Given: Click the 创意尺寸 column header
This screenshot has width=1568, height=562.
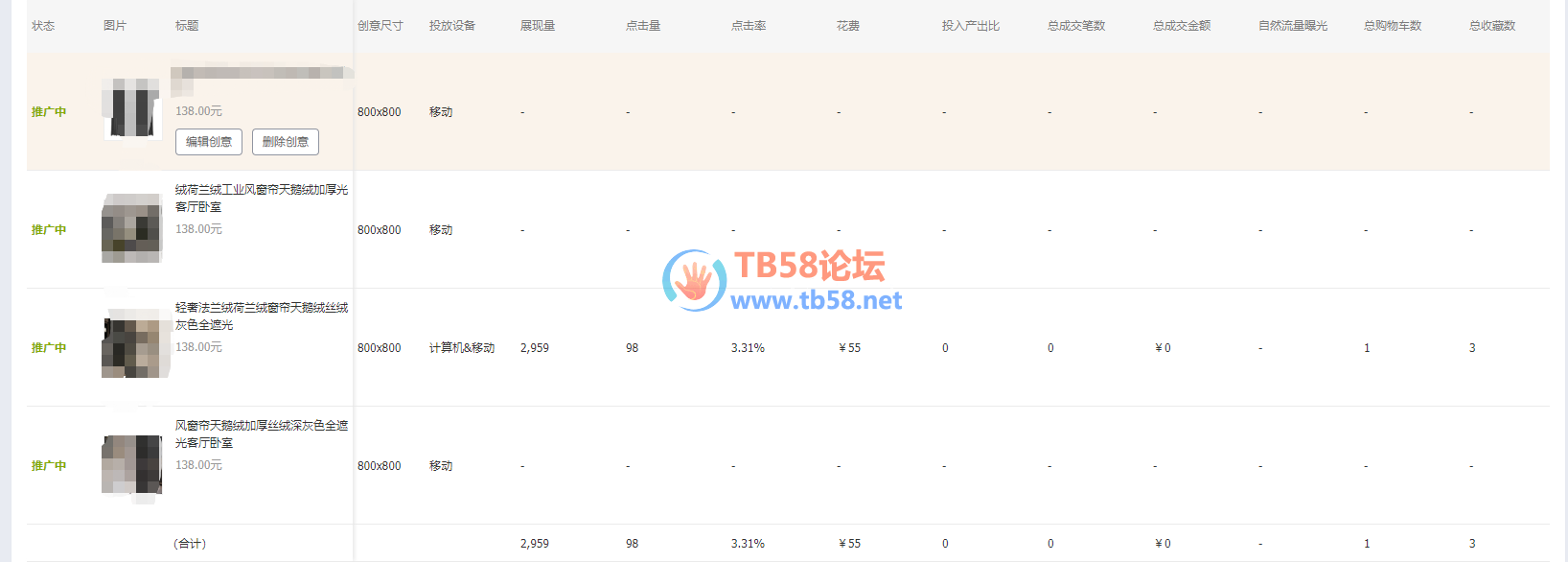Looking at the screenshot, I should [380, 26].
